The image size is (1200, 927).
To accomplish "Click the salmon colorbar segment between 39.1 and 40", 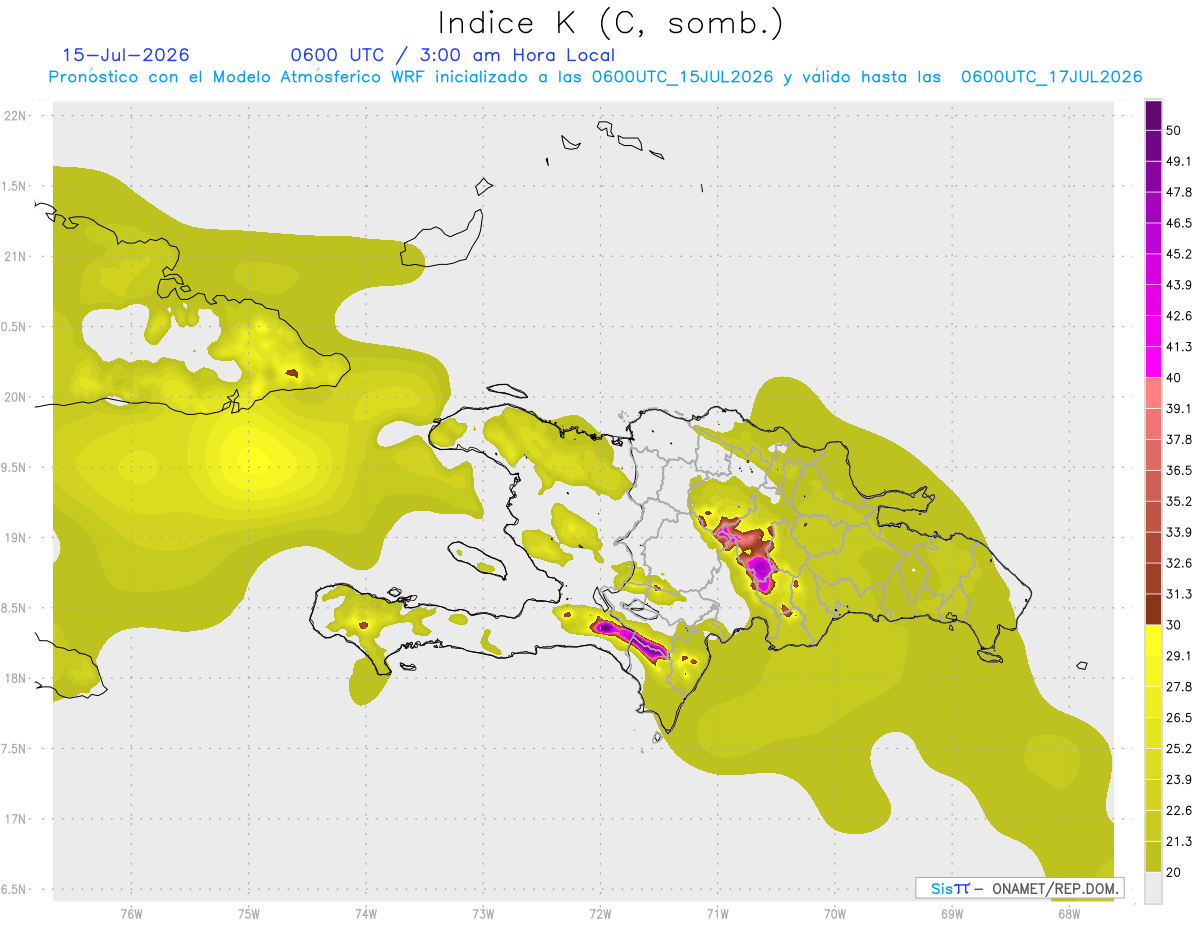I will pos(1154,394).
